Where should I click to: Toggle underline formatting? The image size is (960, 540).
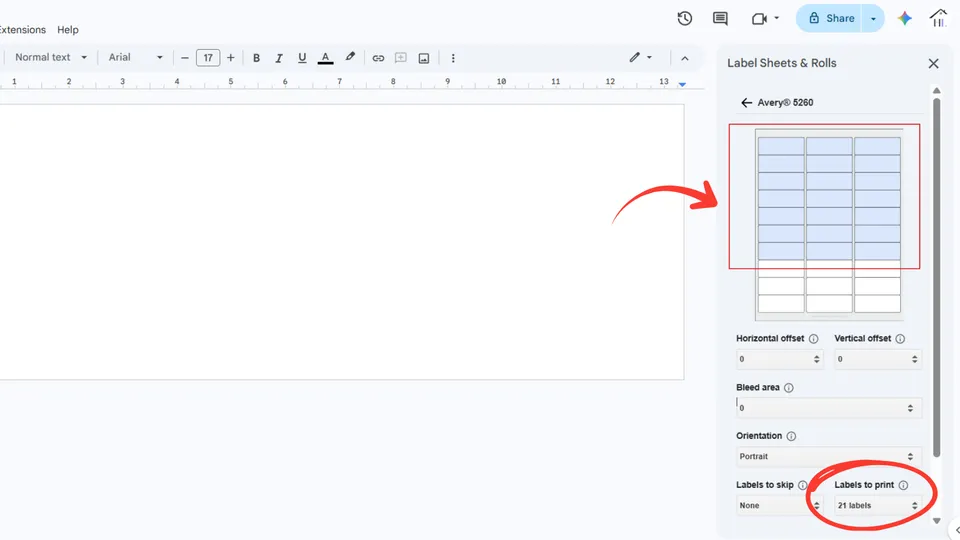pos(302,58)
